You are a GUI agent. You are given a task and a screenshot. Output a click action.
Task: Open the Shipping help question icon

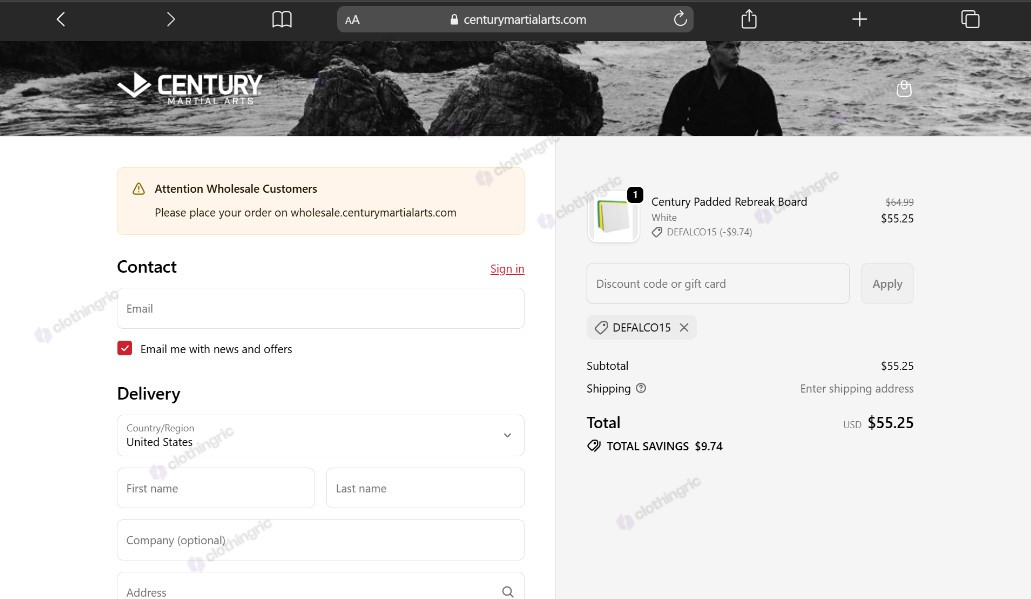641,388
